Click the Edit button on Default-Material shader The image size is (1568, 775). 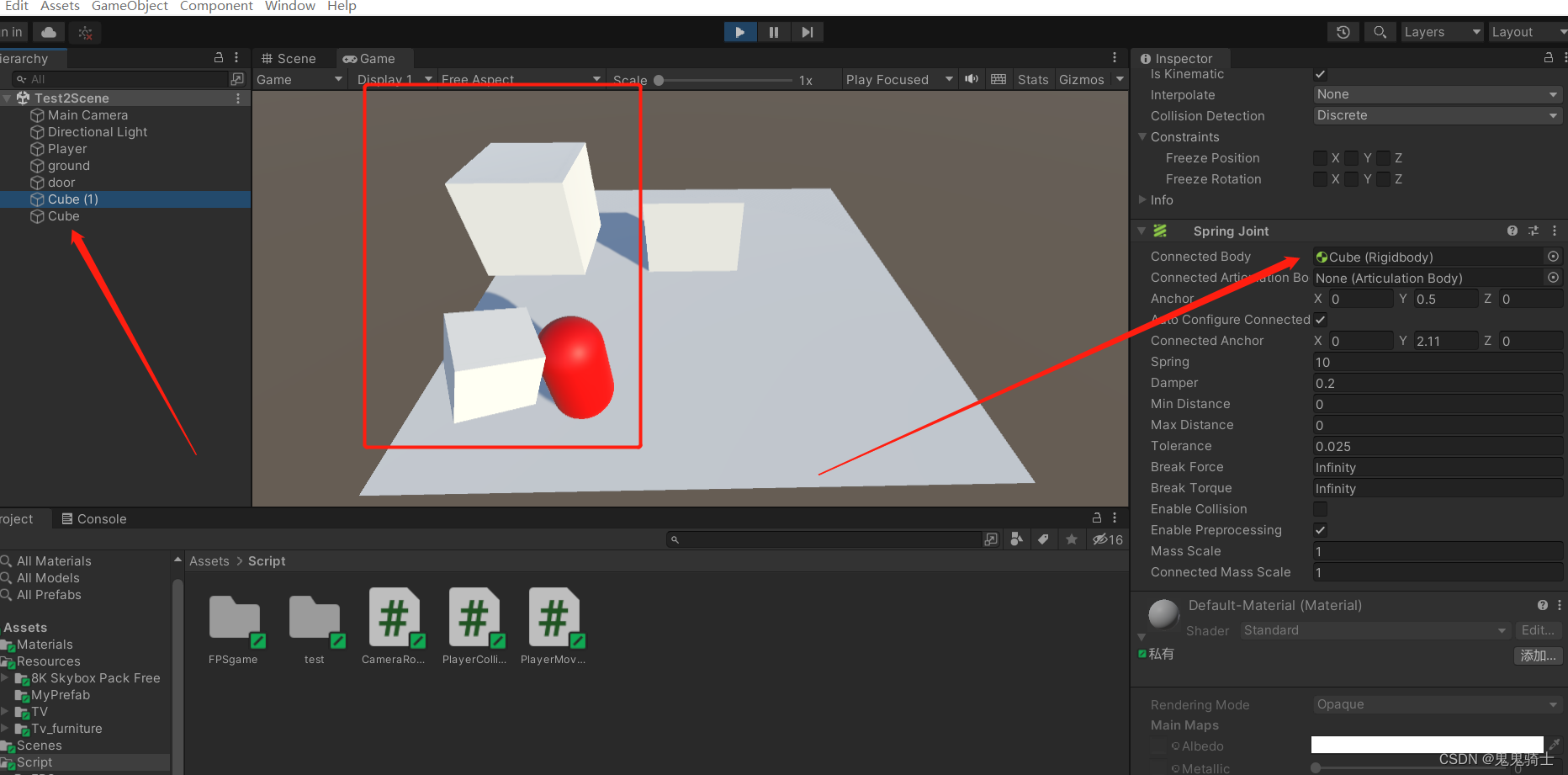[x=1538, y=629]
